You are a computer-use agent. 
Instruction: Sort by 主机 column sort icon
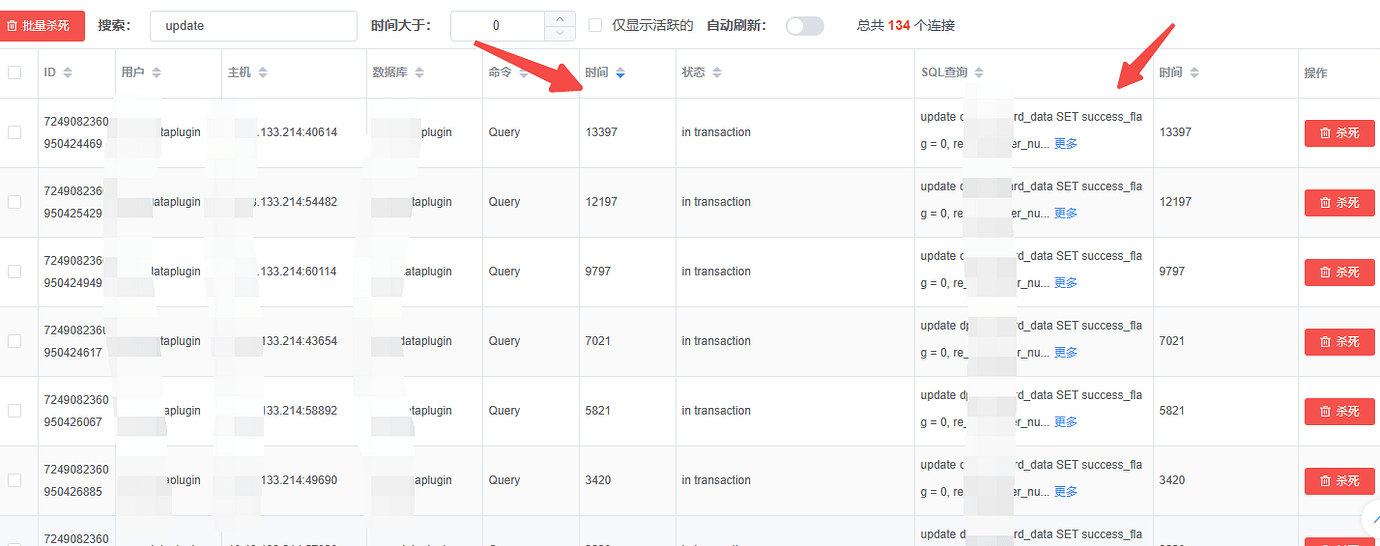pyautogui.click(x=262, y=73)
